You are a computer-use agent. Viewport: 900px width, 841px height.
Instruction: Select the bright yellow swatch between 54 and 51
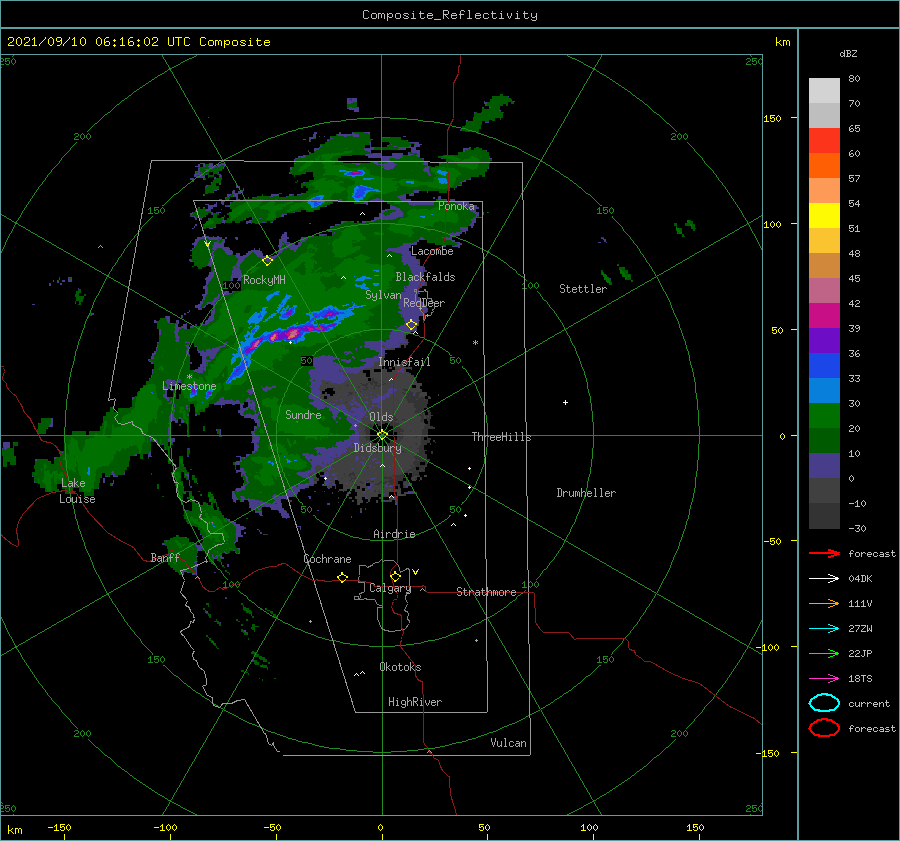click(x=824, y=216)
